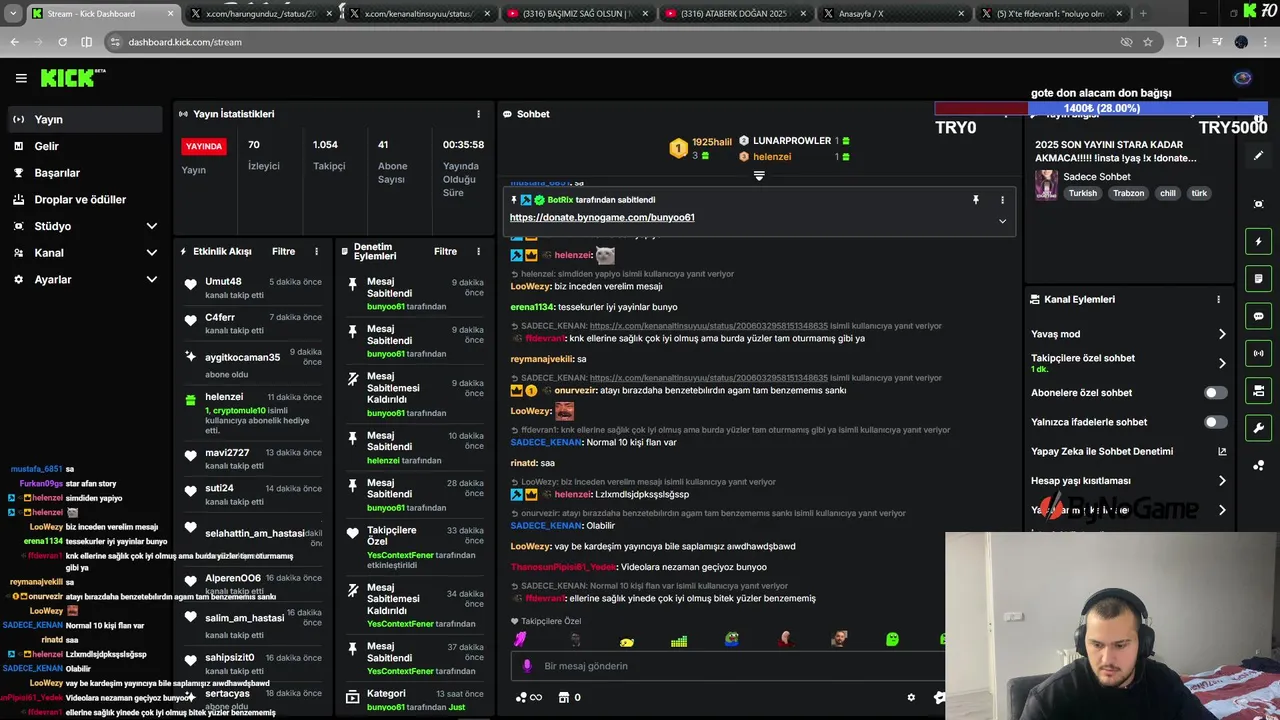Click 1925halil in the gift leaderboard
Viewport: 1280px width, 720px height.
711,143
